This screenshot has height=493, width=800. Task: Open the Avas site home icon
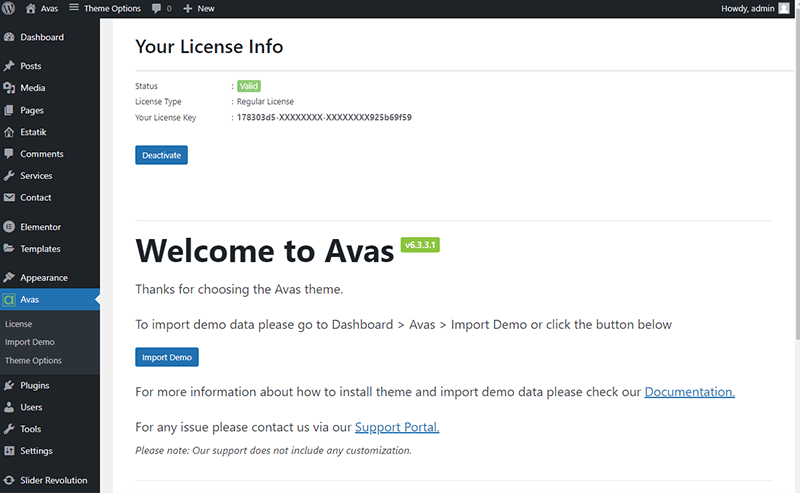pyautogui.click(x=31, y=8)
